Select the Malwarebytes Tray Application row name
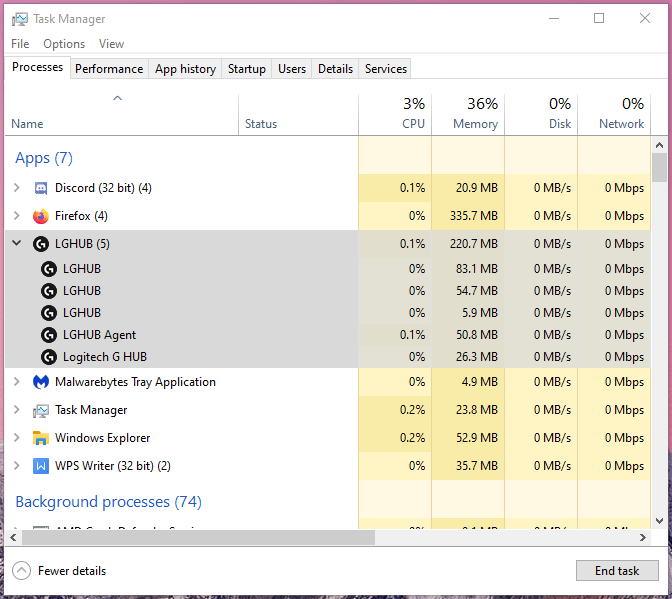This screenshot has height=599, width=672. 135,382
